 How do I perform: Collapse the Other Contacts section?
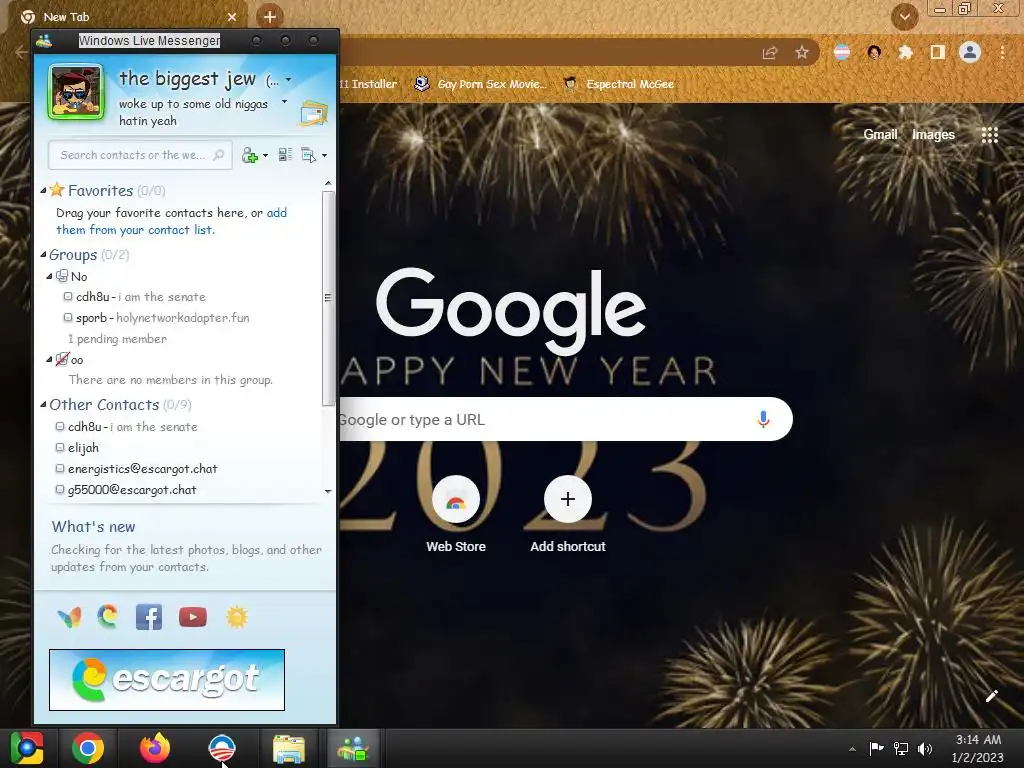pyautogui.click(x=43, y=405)
